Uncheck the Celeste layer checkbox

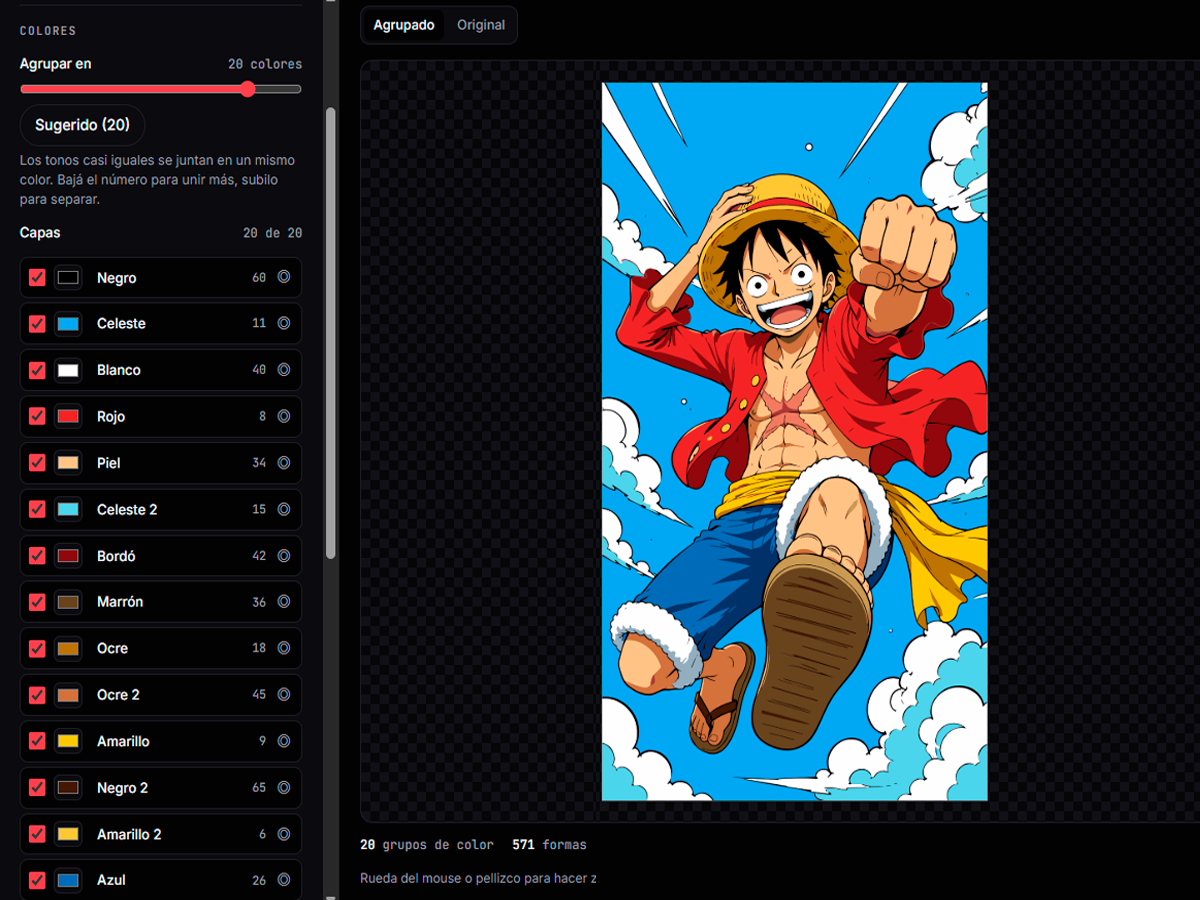coord(37,324)
